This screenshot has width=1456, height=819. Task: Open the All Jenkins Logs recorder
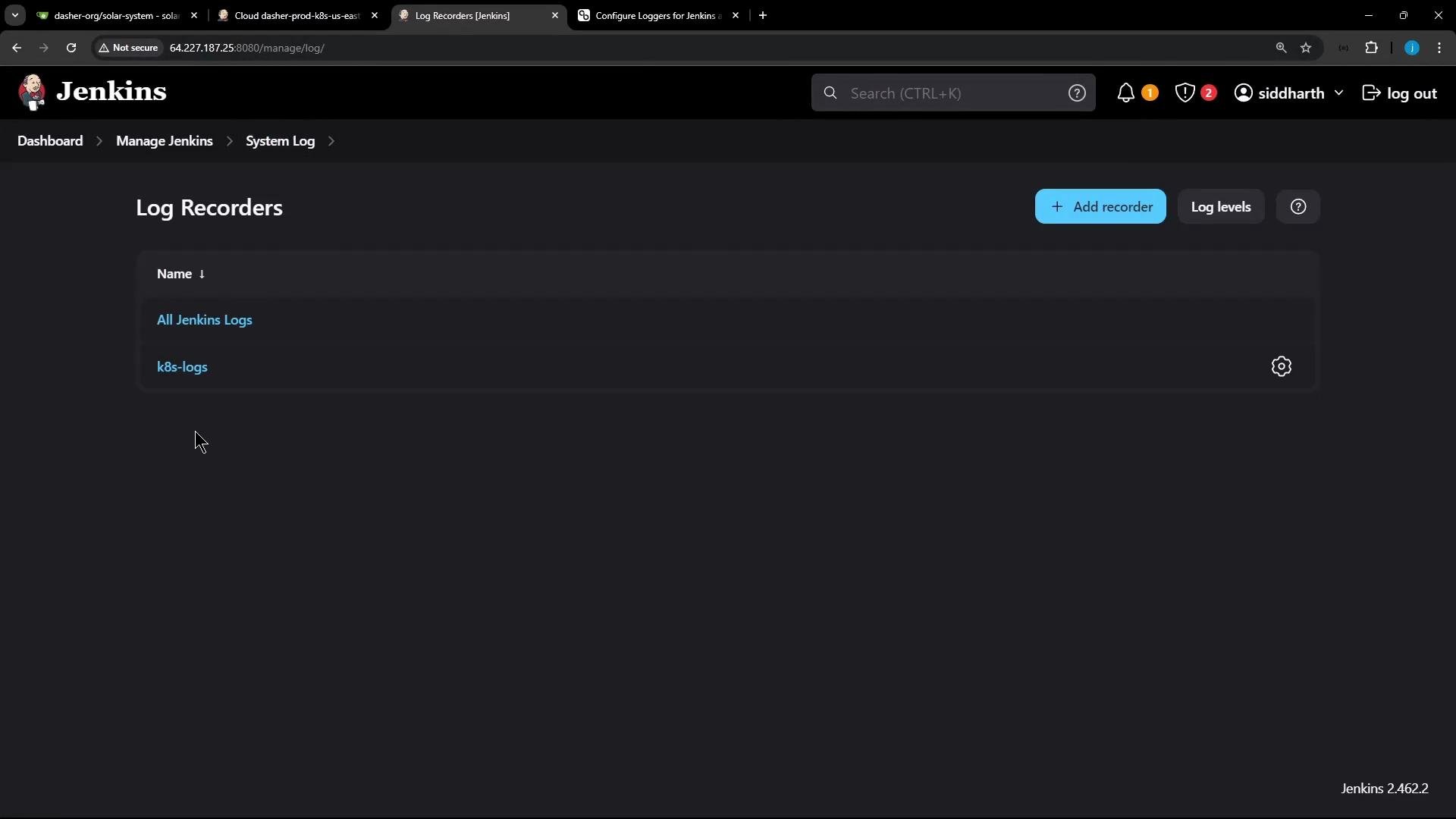(205, 321)
